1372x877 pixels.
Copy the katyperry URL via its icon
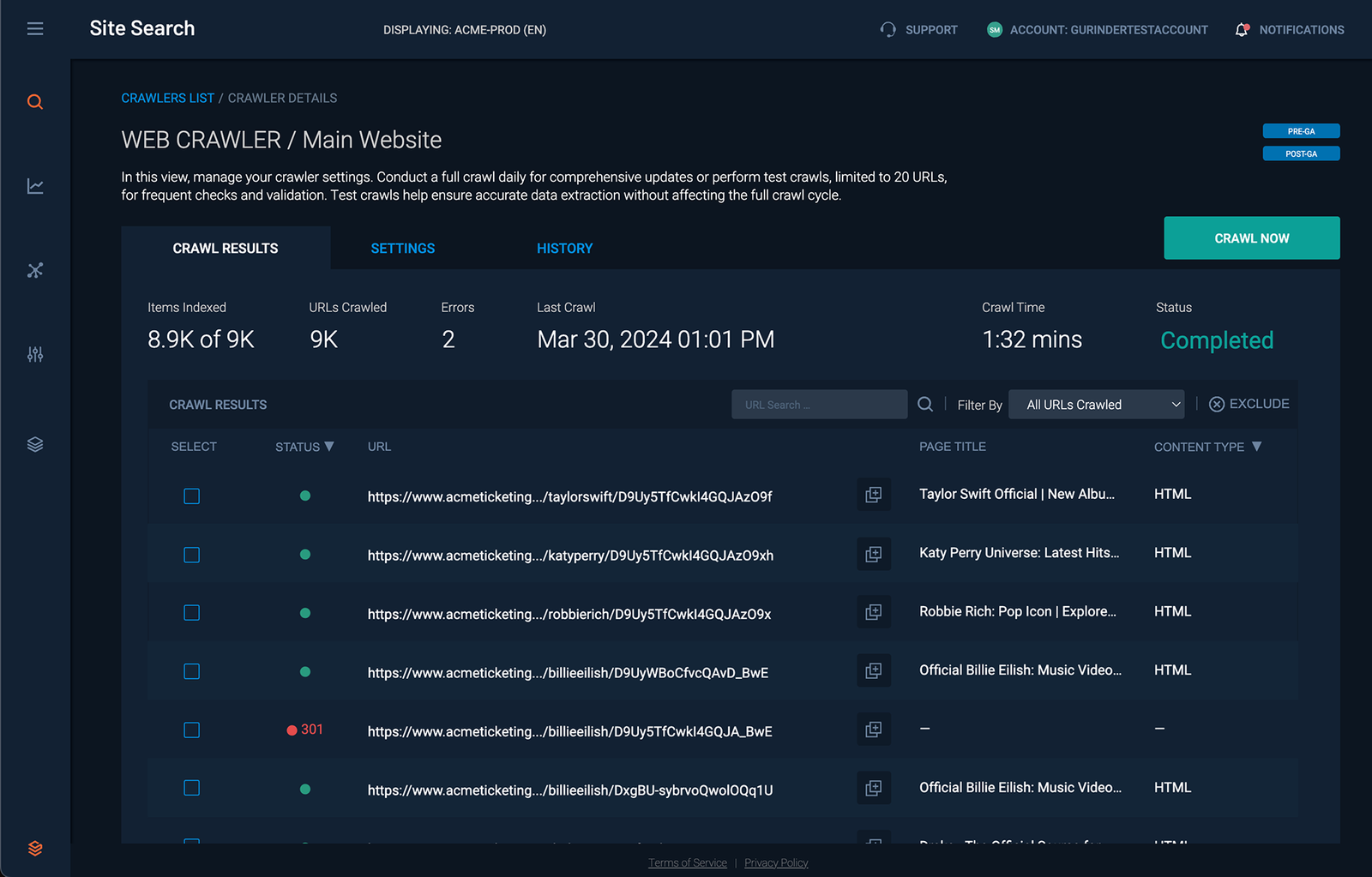coord(874,554)
